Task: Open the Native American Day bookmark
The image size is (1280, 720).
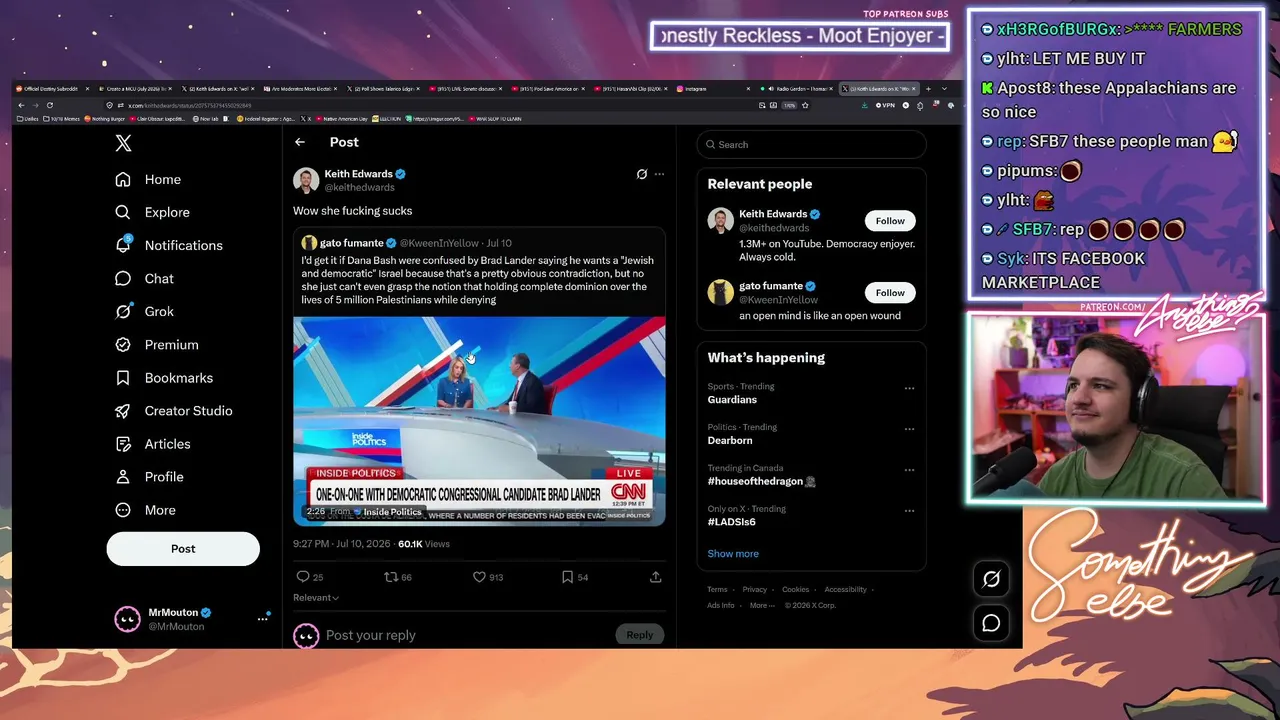Action: (x=343, y=119)
